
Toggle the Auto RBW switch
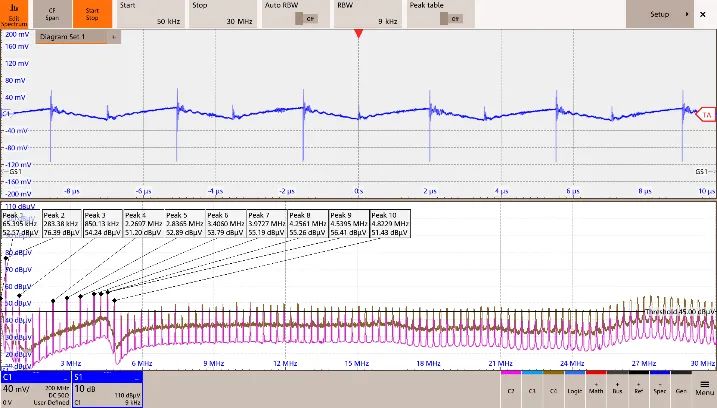306,19
